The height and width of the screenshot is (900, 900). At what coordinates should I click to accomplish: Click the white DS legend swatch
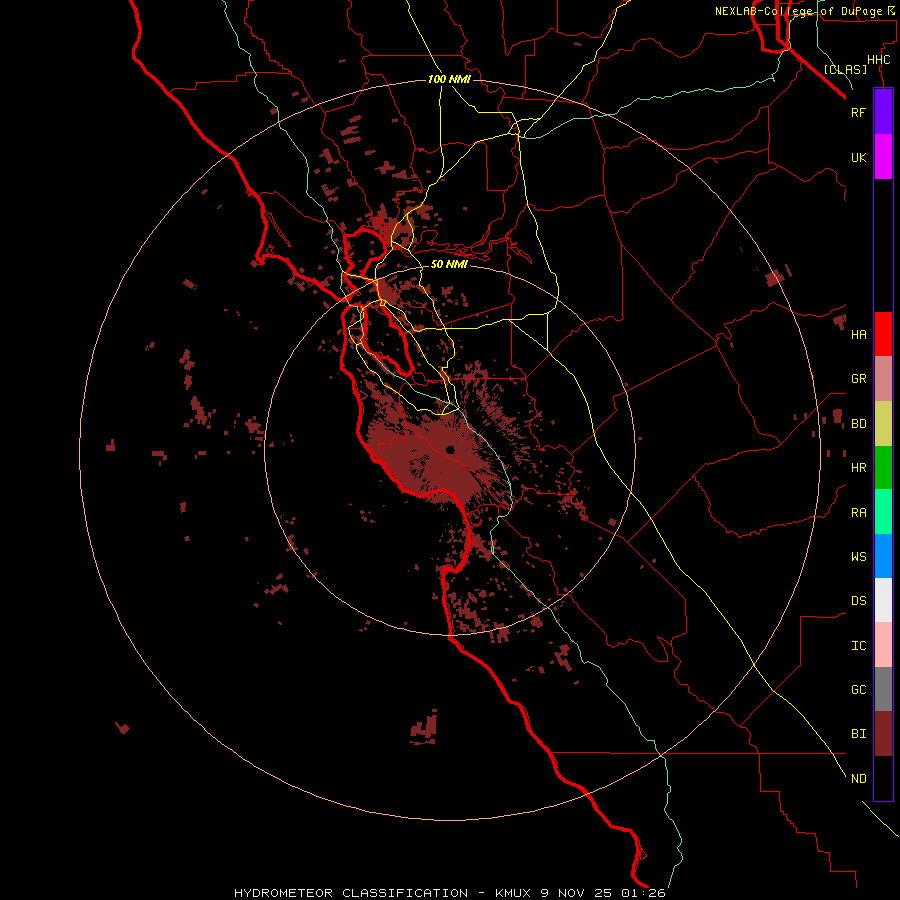pyautogui.click(x=883, y=600)
